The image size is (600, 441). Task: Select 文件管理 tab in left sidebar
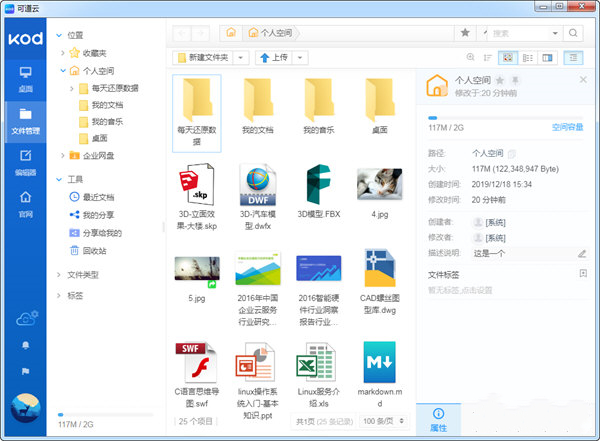coord(25,120)
